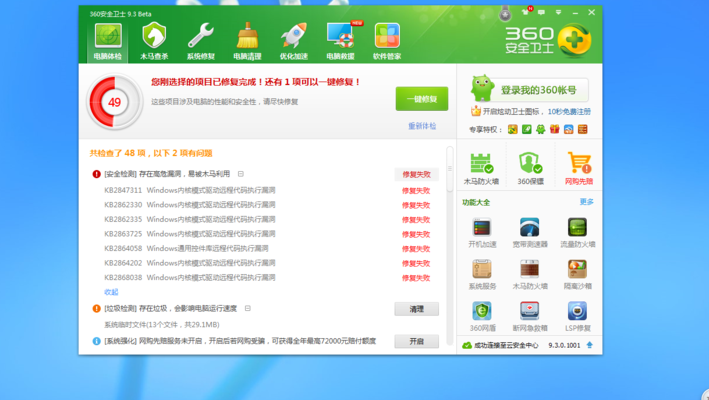The width and height of the screenshot is (709, 400).
Task: Click the 重新体检 link
Action: [422, 126]
